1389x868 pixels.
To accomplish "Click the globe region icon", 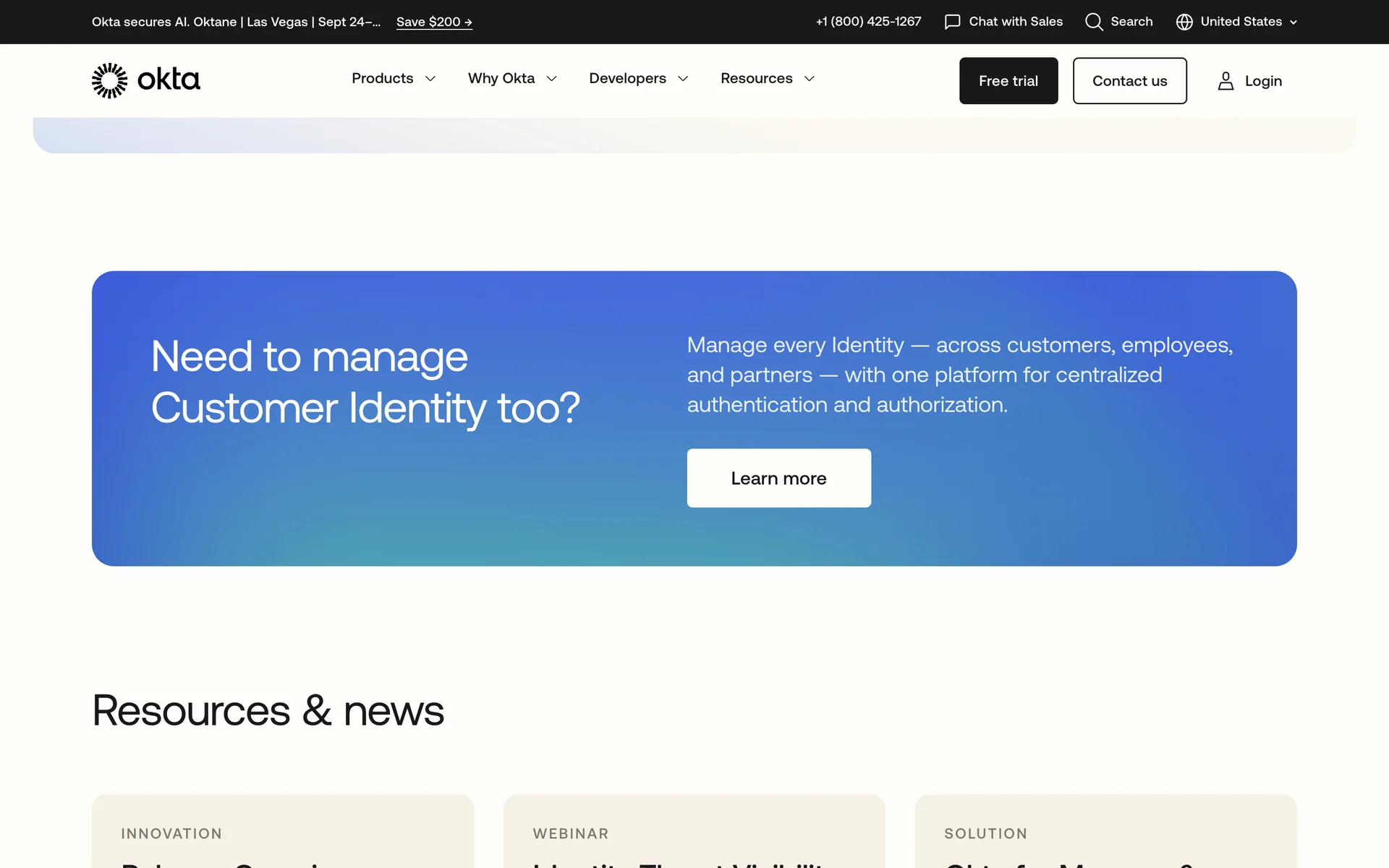I will coord(1184,22).
